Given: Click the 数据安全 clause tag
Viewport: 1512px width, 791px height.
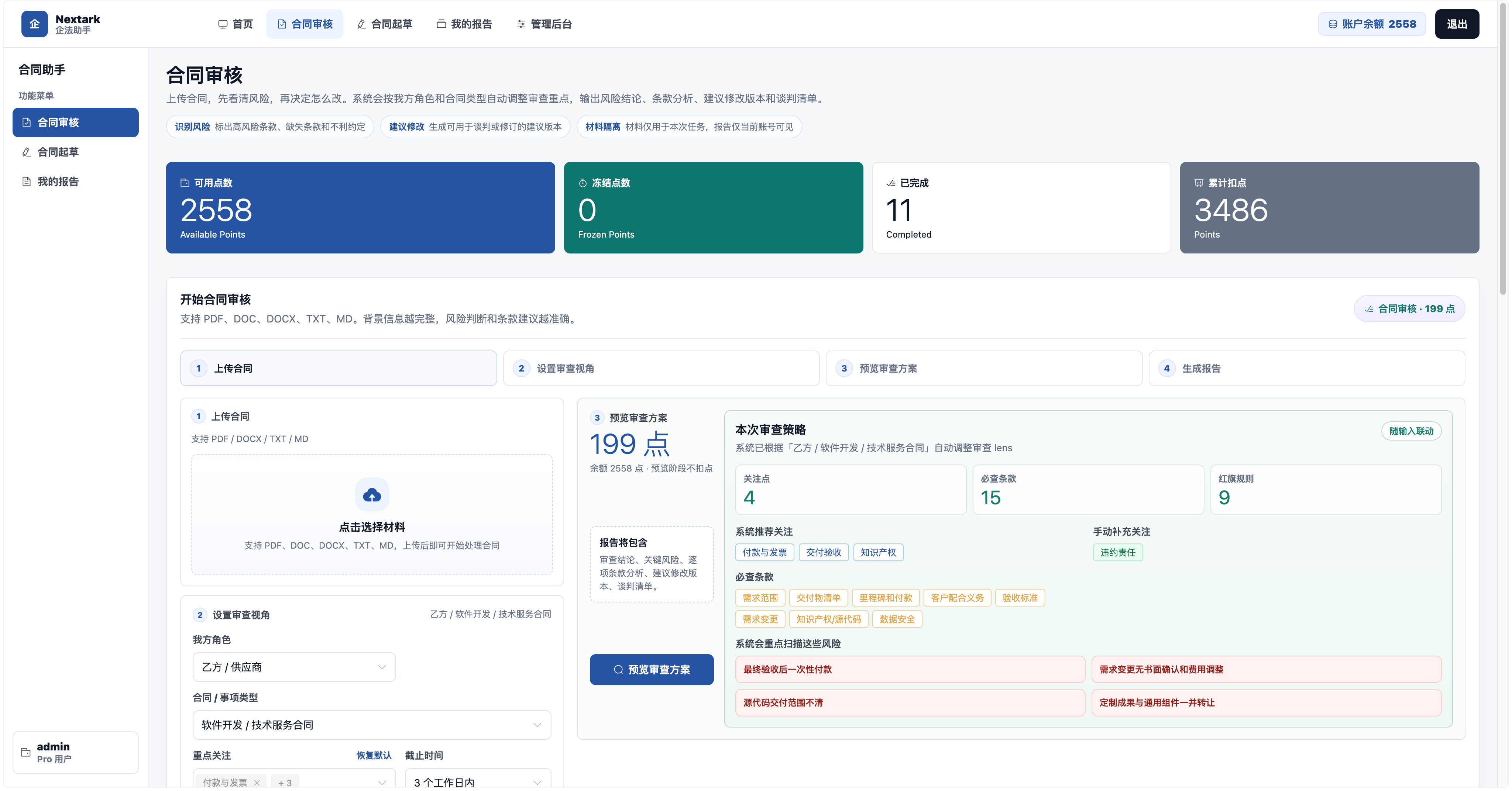Looking at the screenshot, I should tap(897, 619).
